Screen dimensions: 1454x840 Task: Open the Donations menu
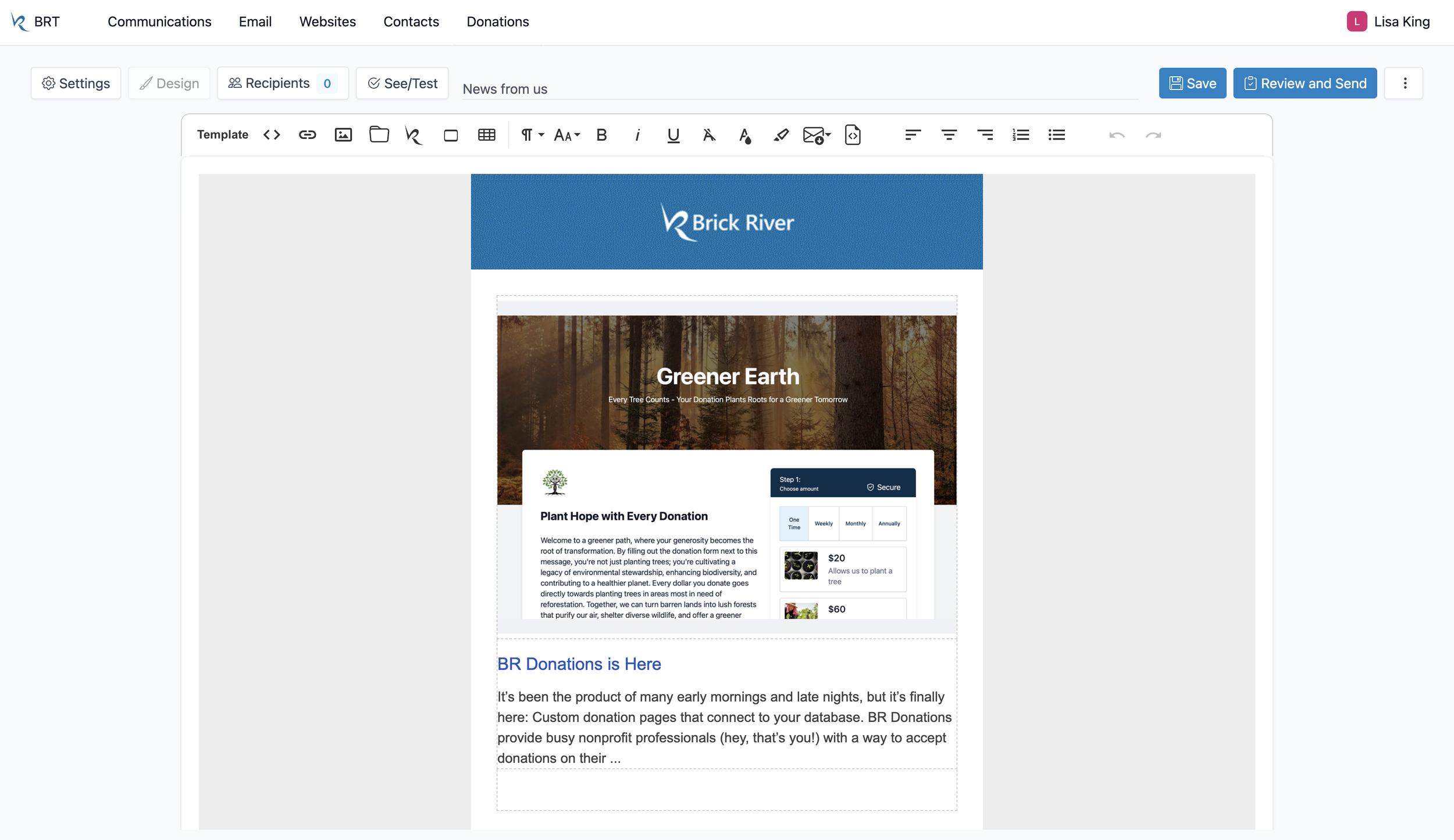click(x=497, y=22)
